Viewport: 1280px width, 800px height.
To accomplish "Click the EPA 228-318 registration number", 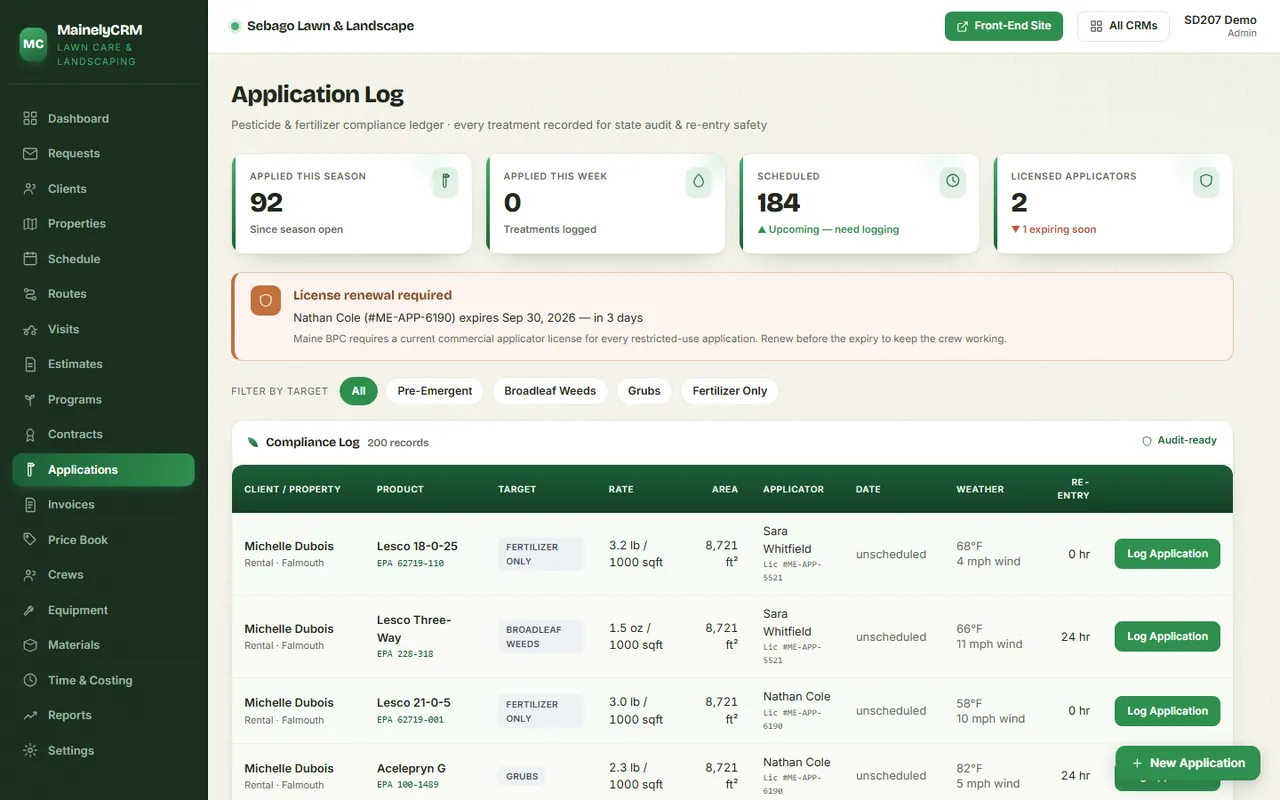I will [x=405, y=654].
